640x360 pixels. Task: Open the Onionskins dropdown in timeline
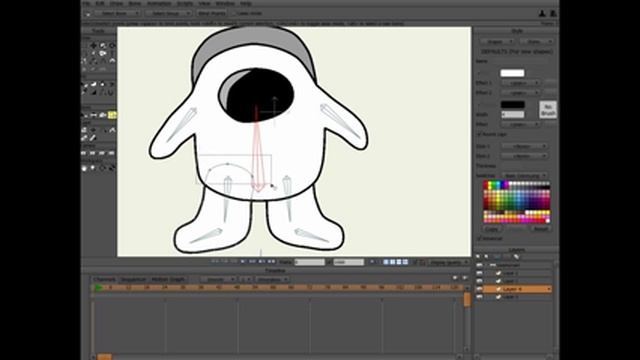(x=273, y=280)
